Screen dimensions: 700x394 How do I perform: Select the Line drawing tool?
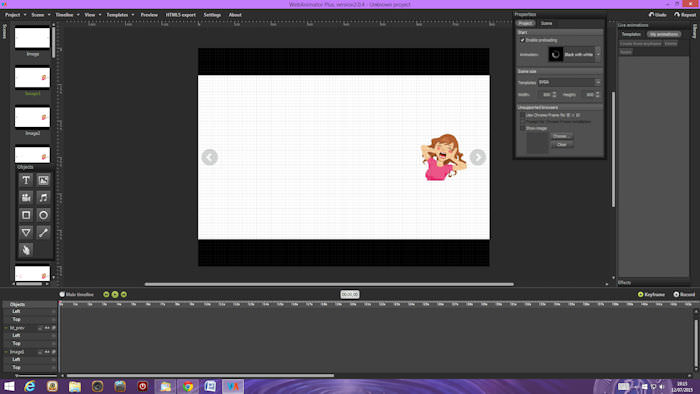[x=43, y=232]
